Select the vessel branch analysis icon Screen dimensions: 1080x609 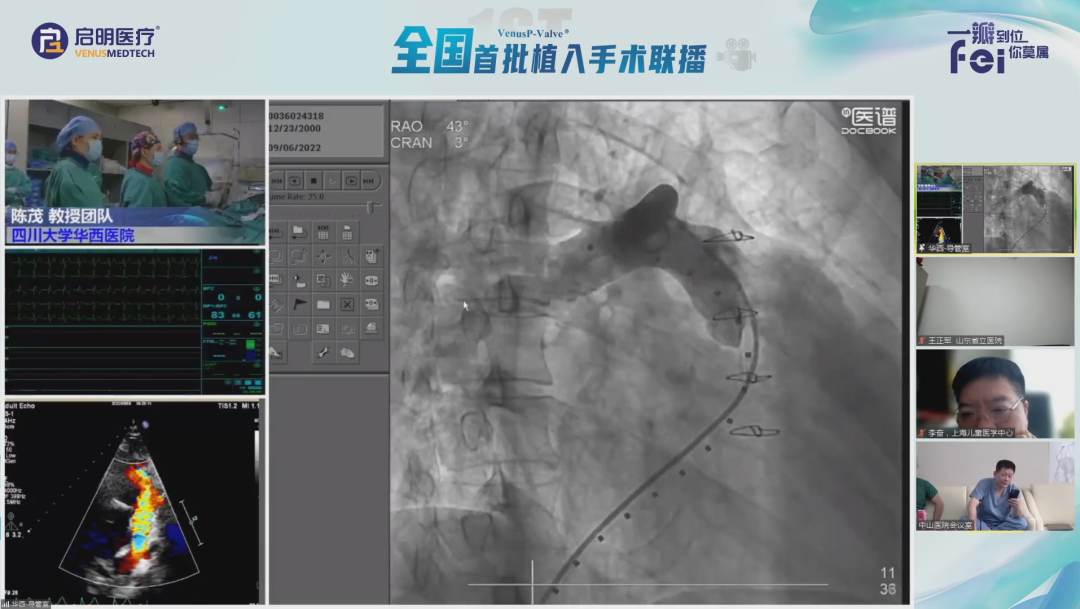(x=347, y=256)
